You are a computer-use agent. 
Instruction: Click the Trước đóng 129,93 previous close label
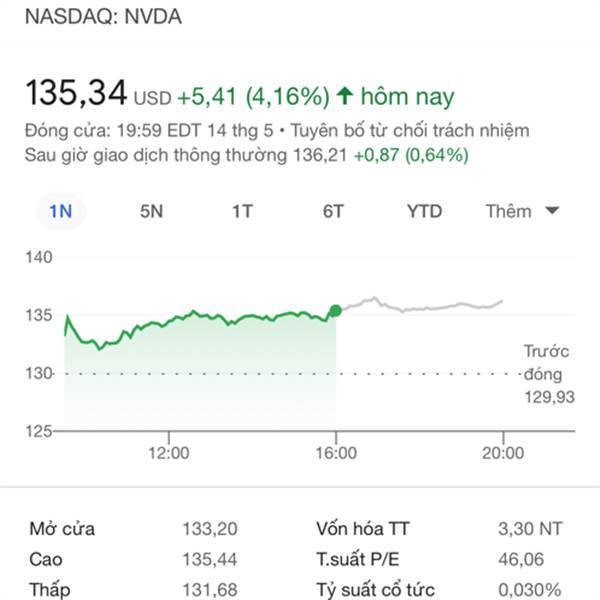(x=549, y=374)
